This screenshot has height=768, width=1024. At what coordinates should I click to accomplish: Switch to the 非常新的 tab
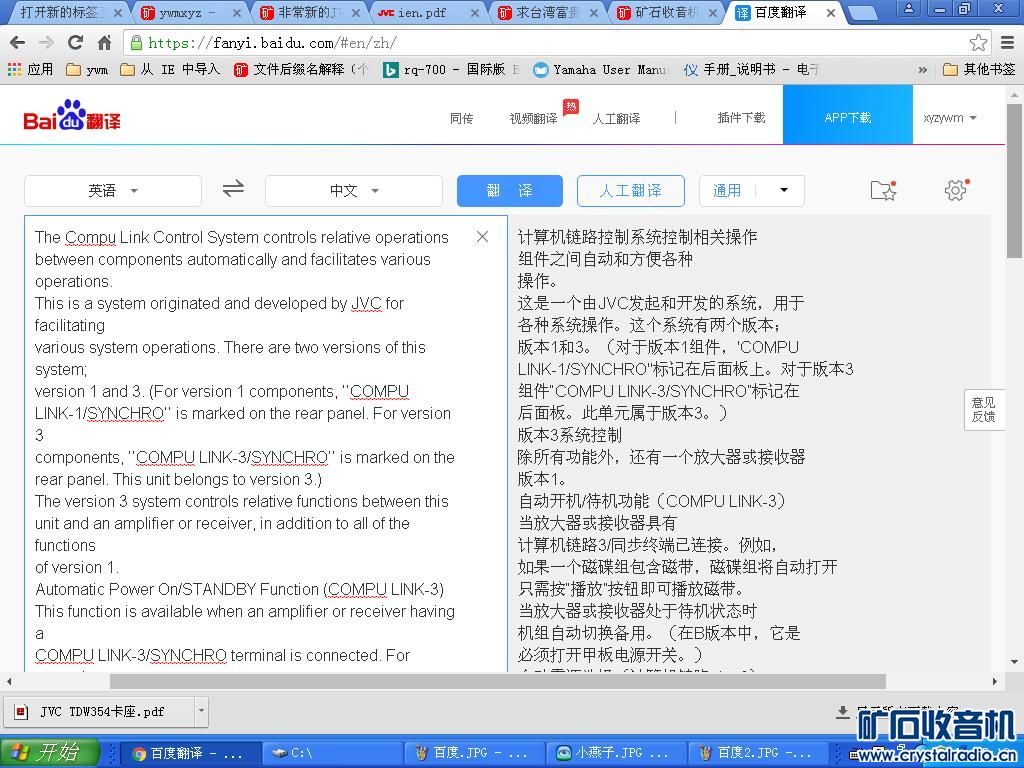(310, 12)
